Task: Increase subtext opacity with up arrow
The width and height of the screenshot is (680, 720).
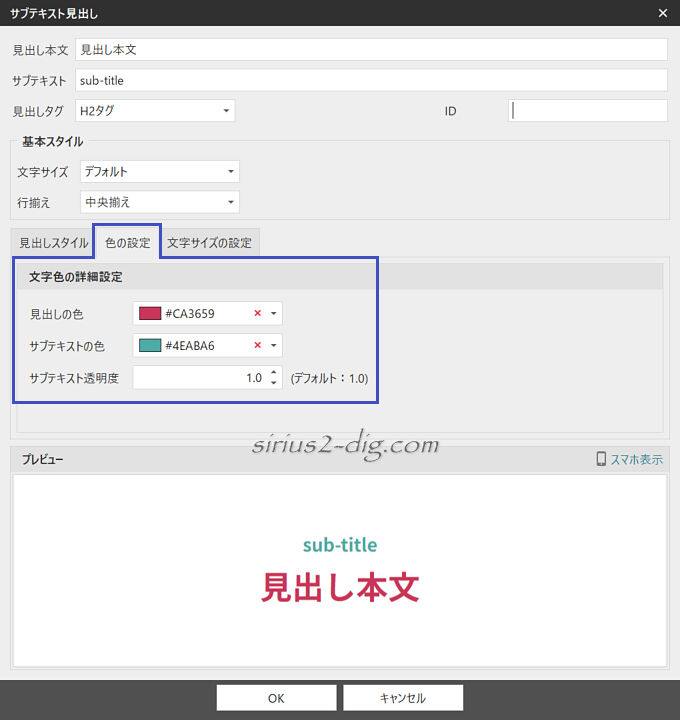Action: click(274, 373)
